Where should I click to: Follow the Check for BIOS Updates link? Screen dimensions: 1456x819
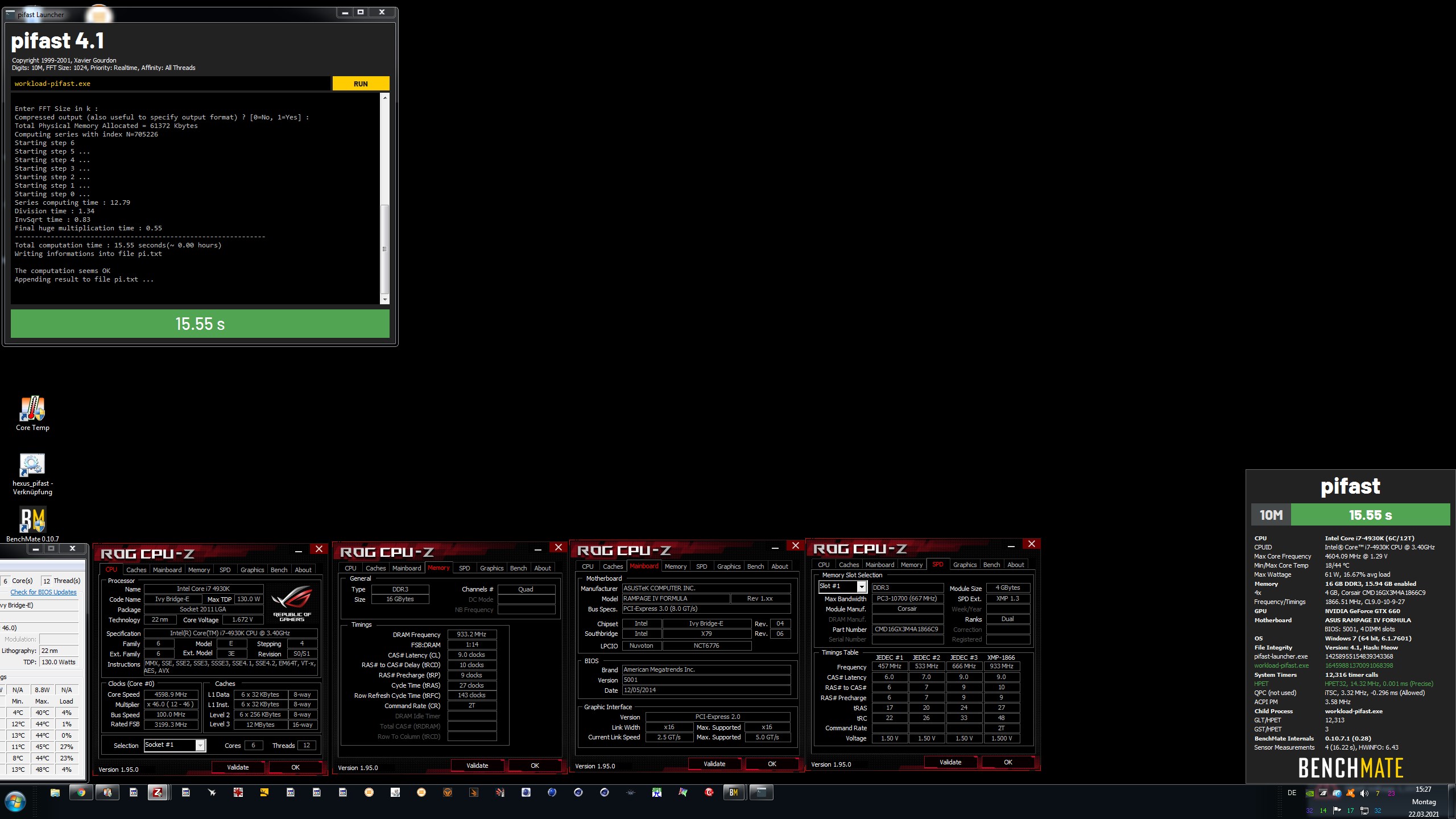click(x=43, y=592)
